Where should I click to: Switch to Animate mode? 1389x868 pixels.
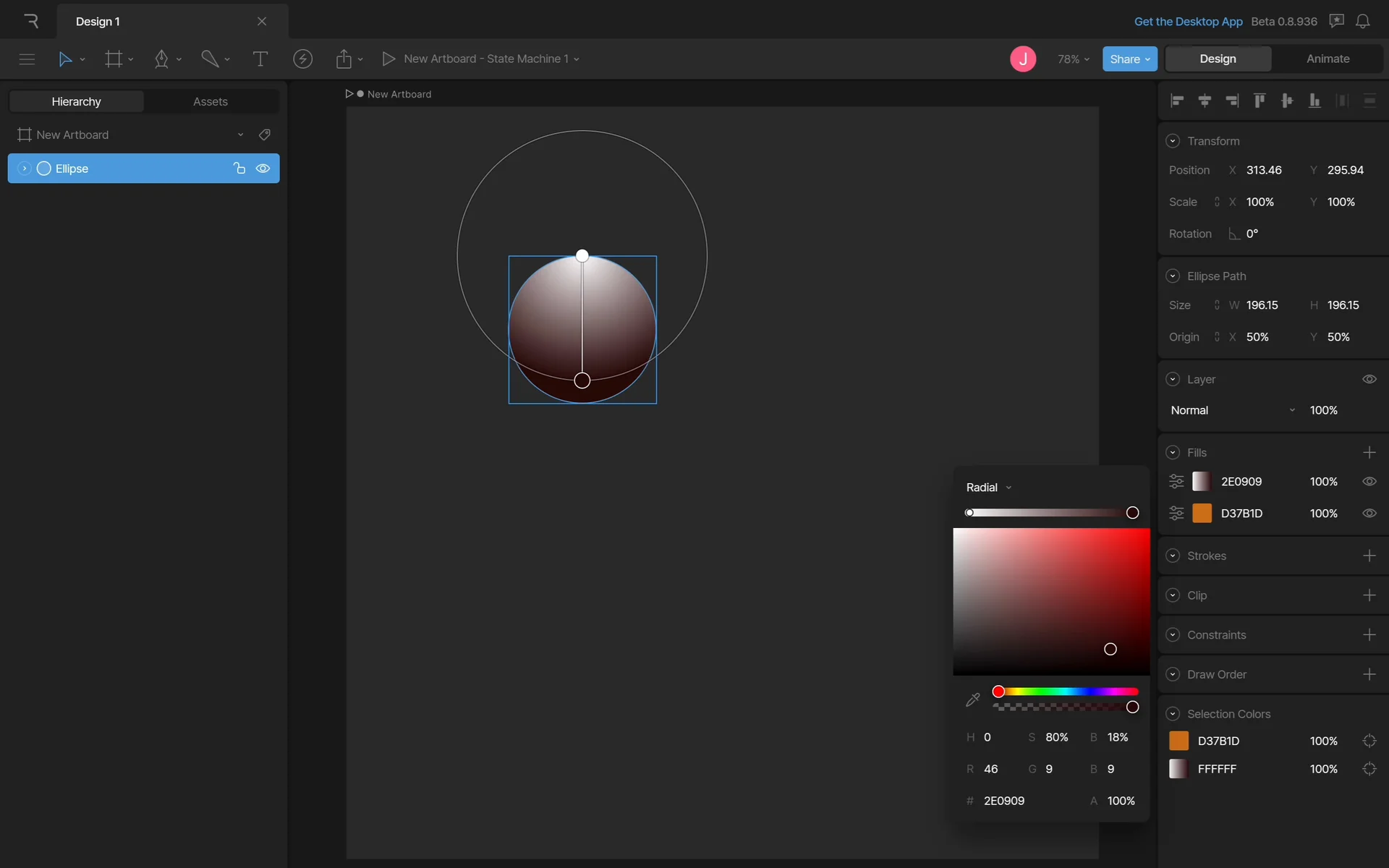pos(1328,59)
